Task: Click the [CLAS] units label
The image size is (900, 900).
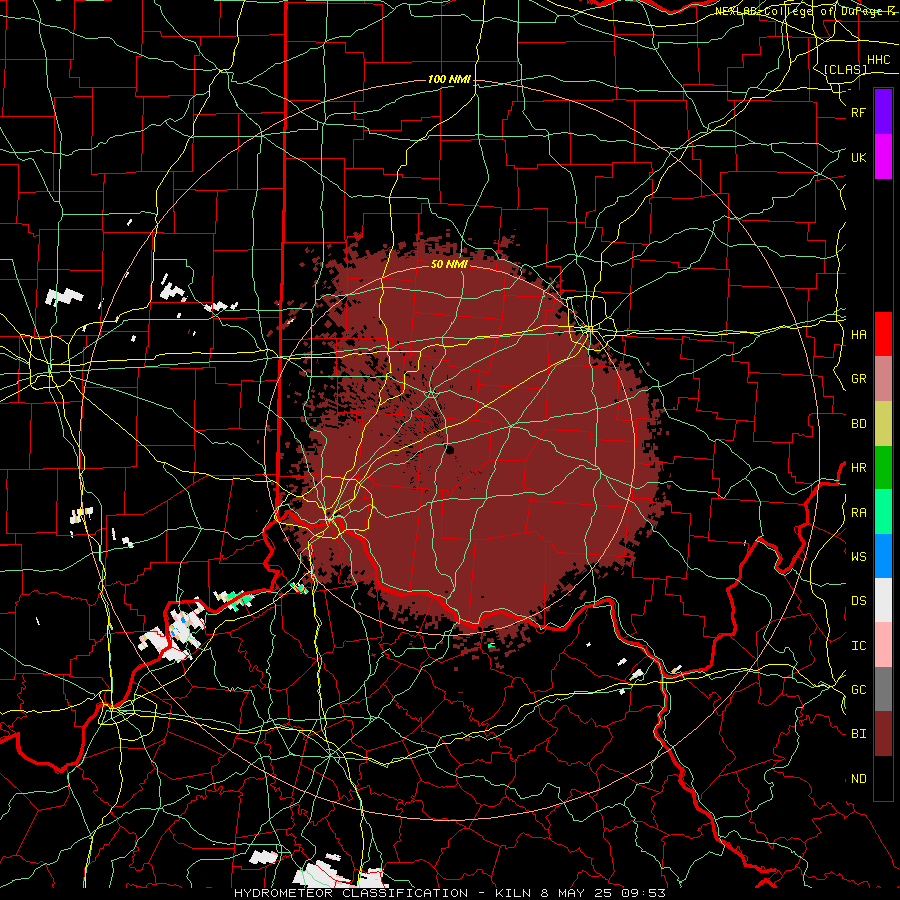Action: [845, 69]
